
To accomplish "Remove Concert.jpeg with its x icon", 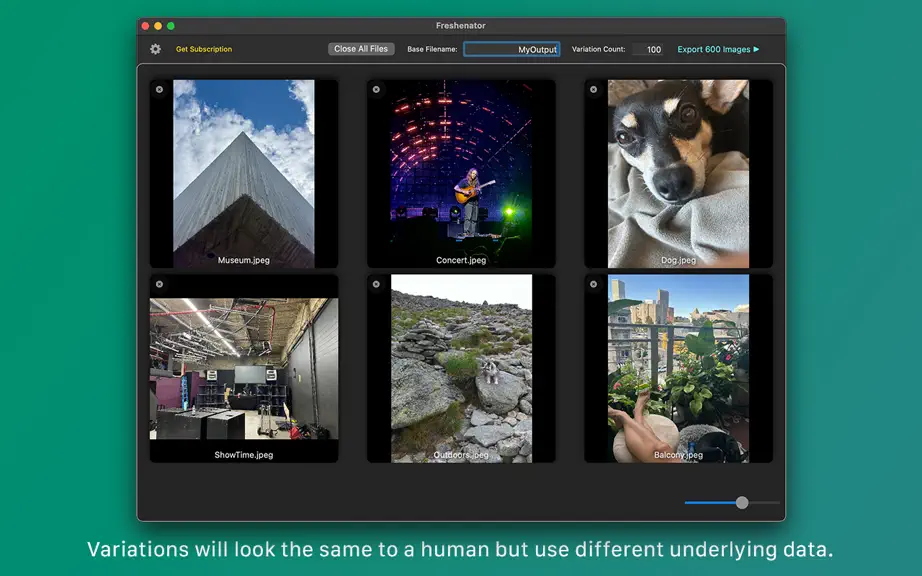I will click(x=376, y=89).
